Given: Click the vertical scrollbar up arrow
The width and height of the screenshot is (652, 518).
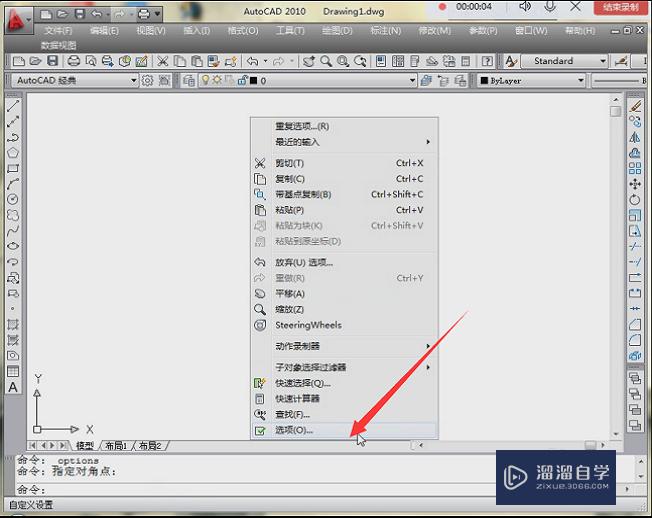Looking at the screenshot, I should pos(616,99).
